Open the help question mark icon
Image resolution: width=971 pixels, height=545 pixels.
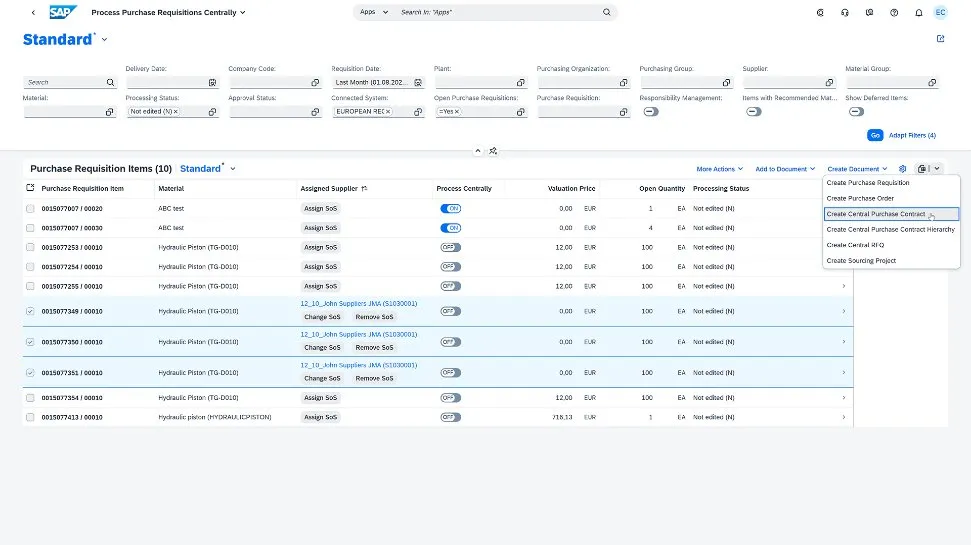[x=893, y=13]
